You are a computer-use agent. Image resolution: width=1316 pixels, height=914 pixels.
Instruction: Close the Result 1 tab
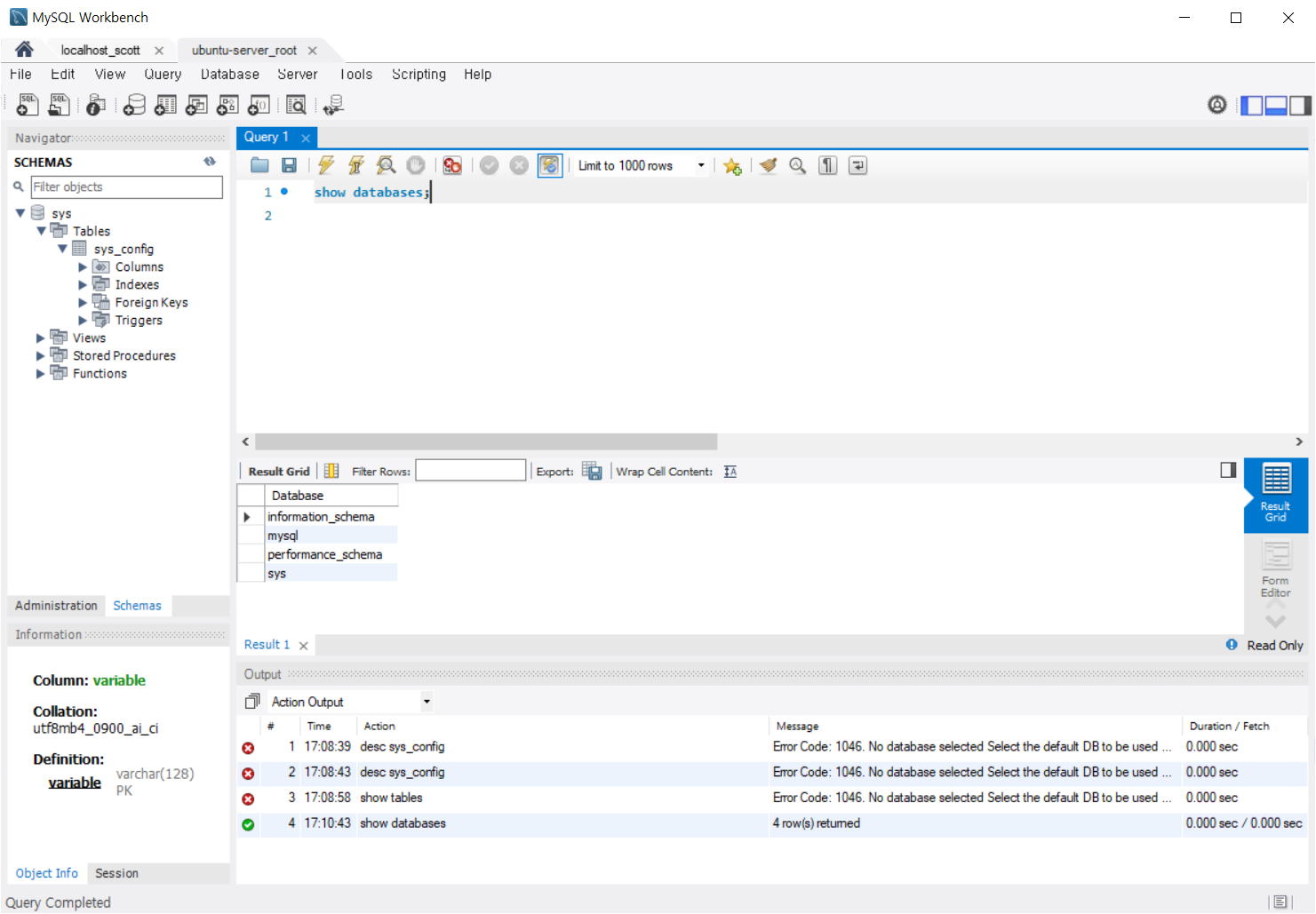[x=303, y=646]
